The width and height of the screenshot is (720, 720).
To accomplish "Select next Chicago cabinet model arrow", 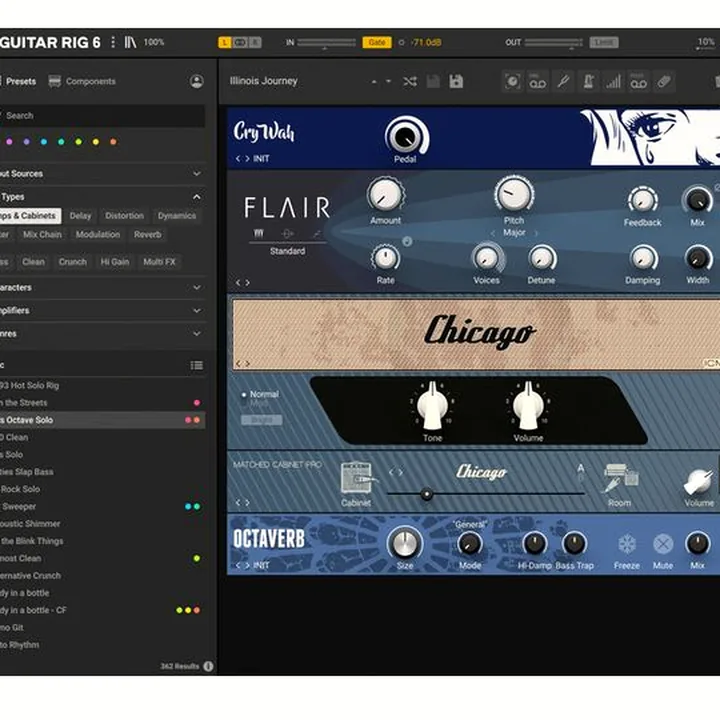I will [401, 472].
